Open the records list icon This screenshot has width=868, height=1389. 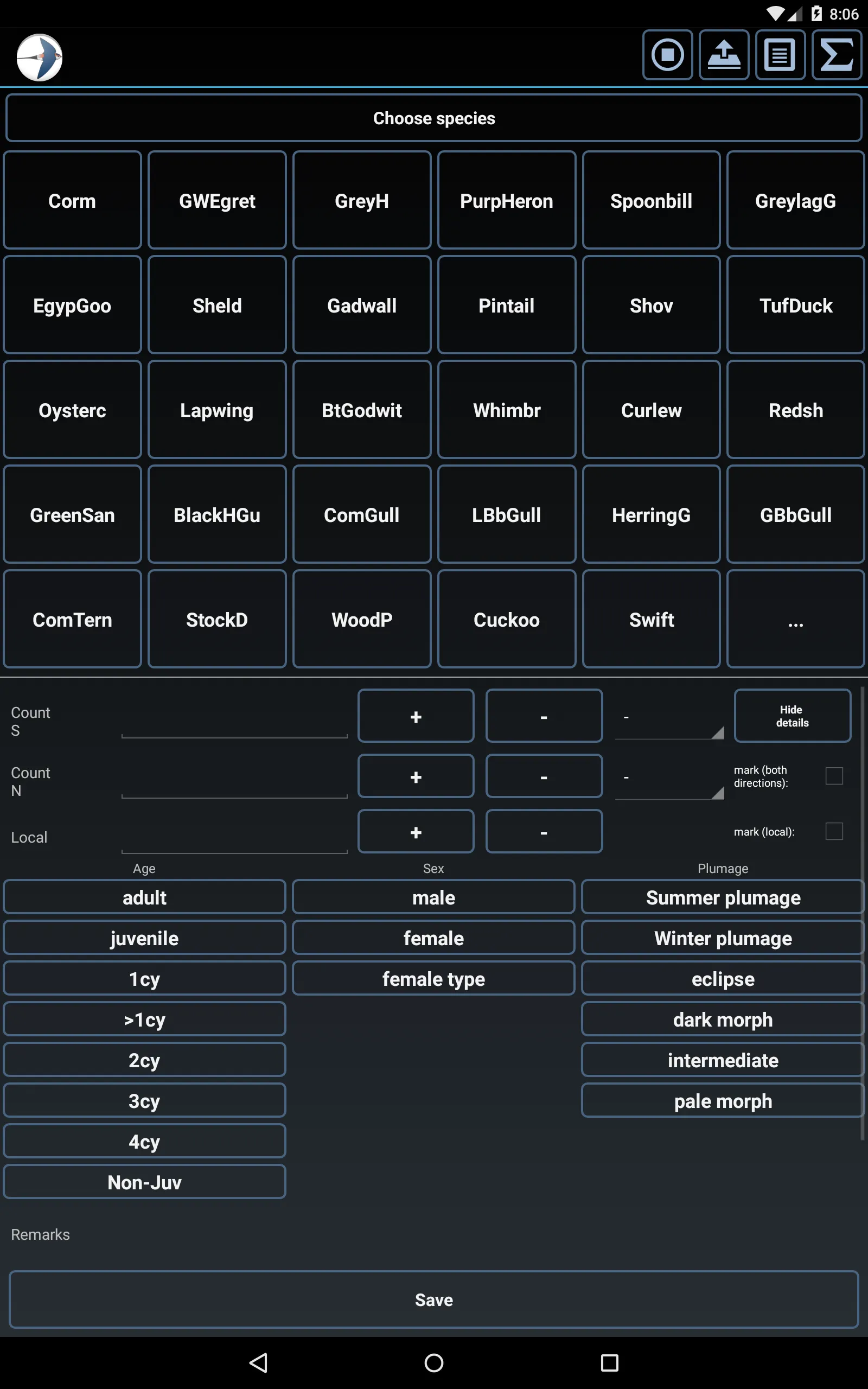(780, 55)
